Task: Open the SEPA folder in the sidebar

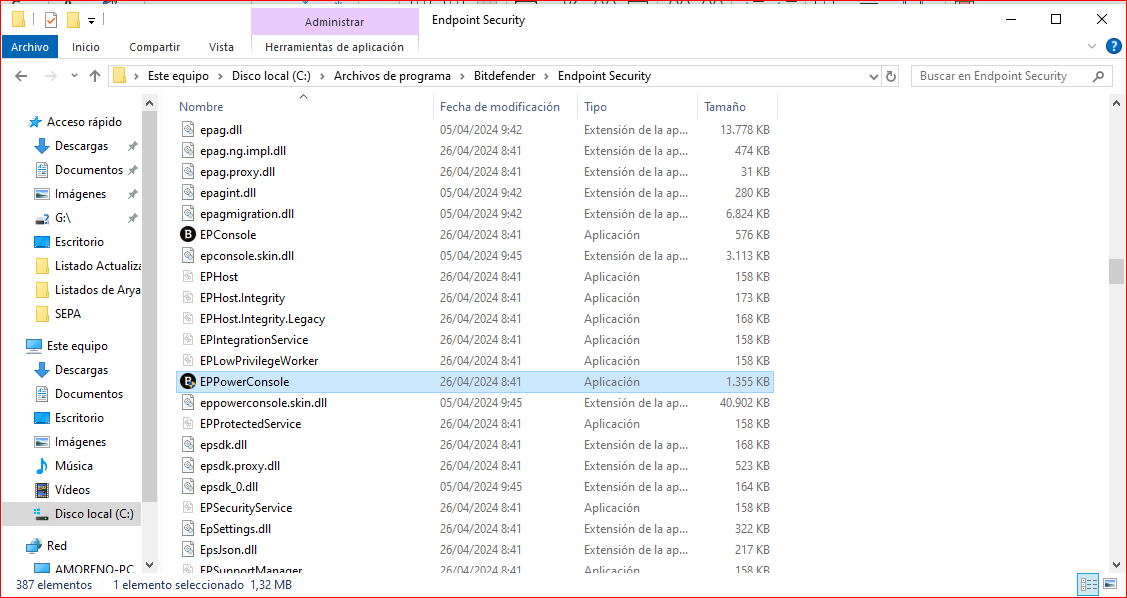Action: pyautogui.click(x=68, y=314)
